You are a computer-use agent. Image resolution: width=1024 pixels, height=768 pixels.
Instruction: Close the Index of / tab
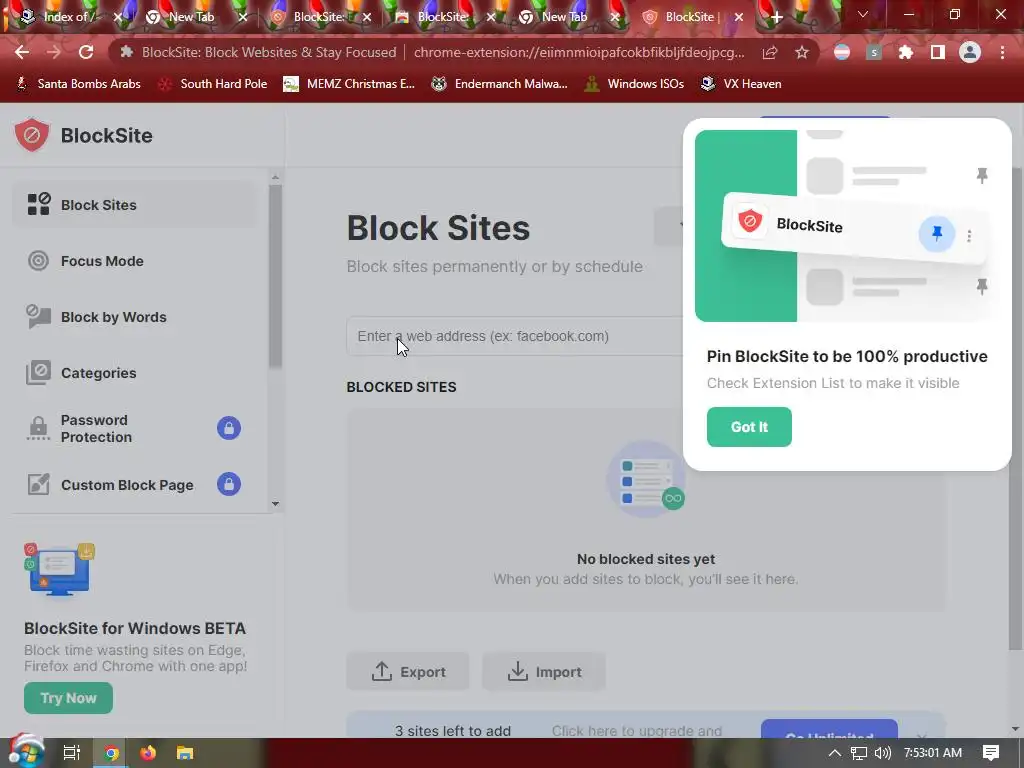point(118,17)
